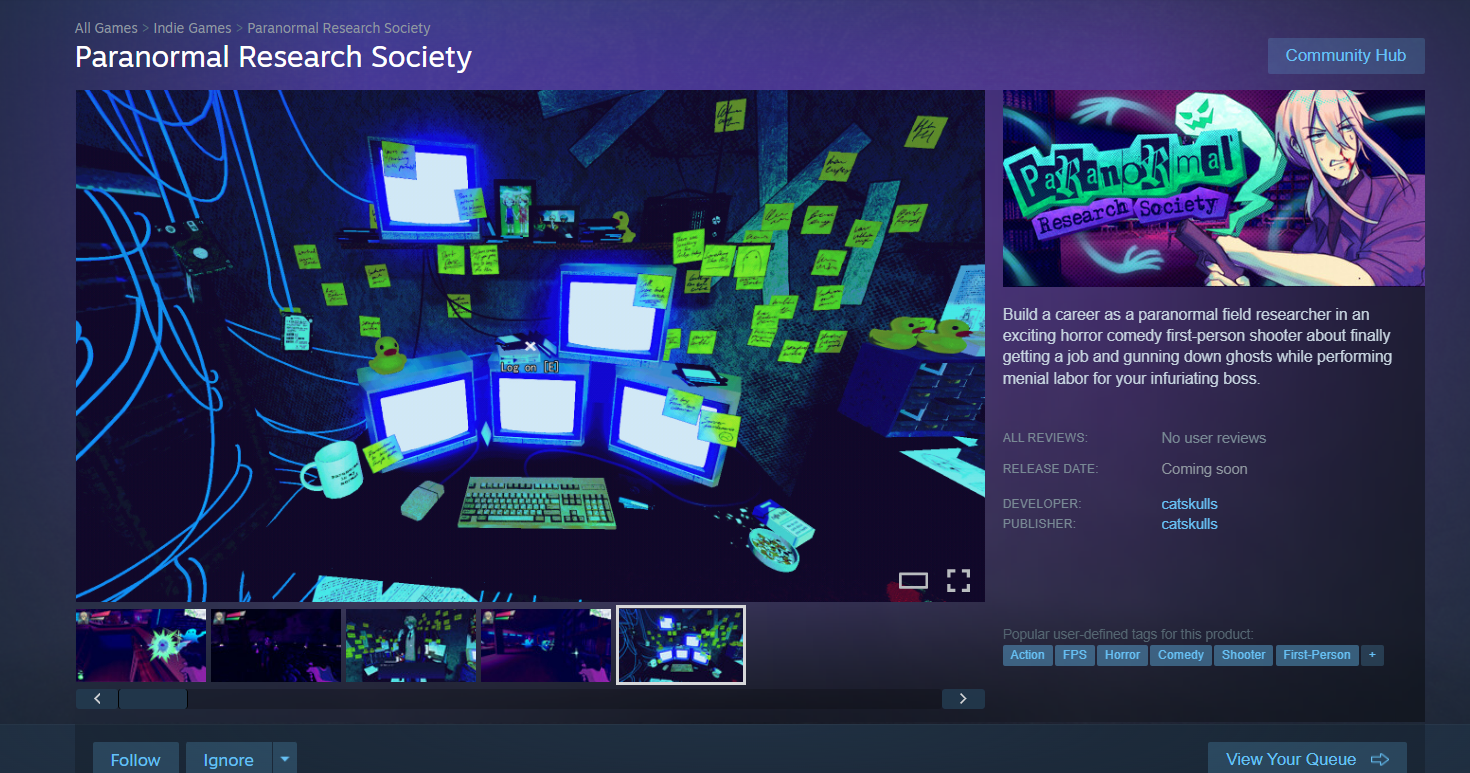Click View Your Queue
Viewport: 1470px width, 773px height.
tap(1307, 759)
